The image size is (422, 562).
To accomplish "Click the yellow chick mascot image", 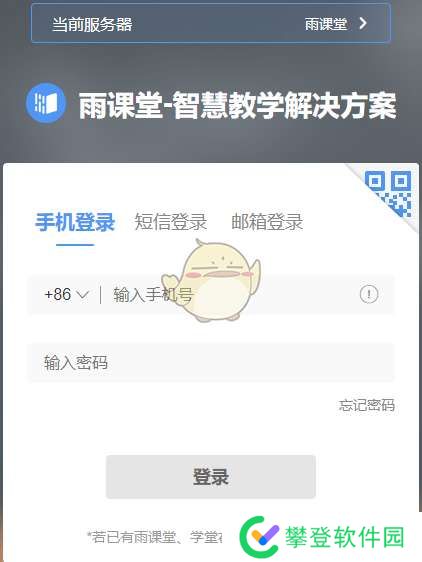I will pos(211,281).
